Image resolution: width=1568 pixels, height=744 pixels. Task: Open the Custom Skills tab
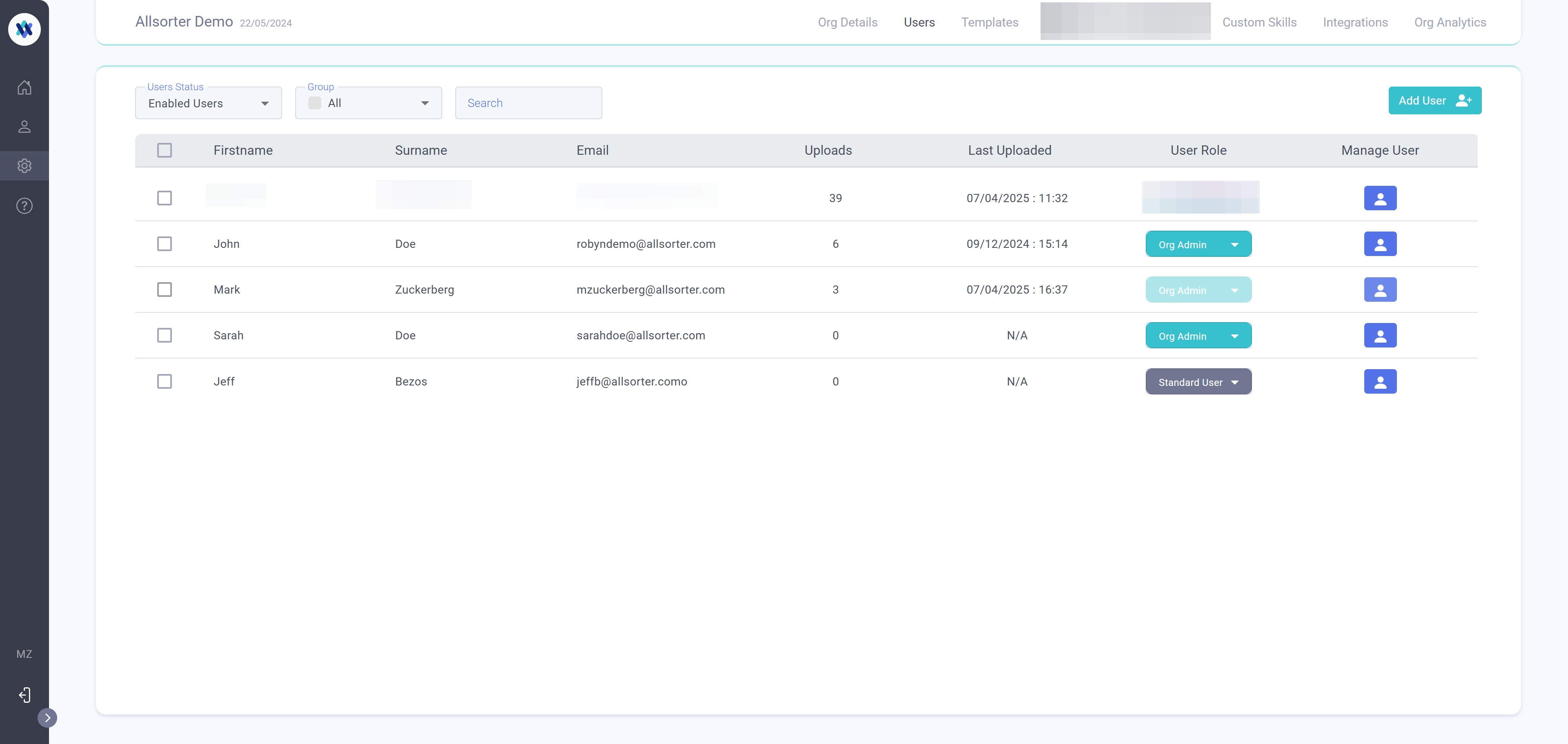(x=1259, y=22)
